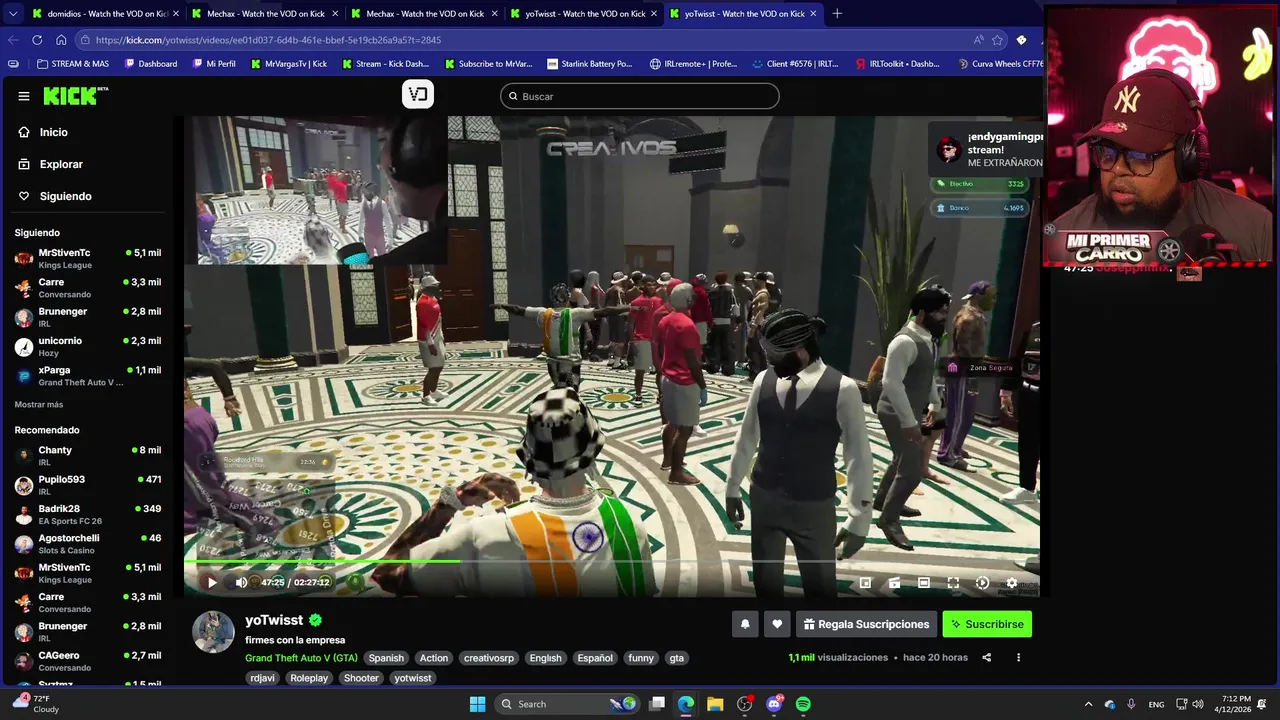Open IRLToolkit Dashboard bookmark
The width and height of the screenshot is (1280, 720).
point(898,64)
